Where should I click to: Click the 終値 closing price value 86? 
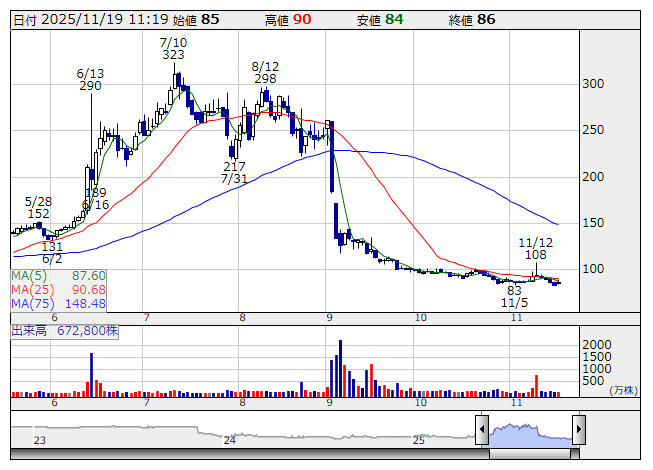tap(486, 19)
